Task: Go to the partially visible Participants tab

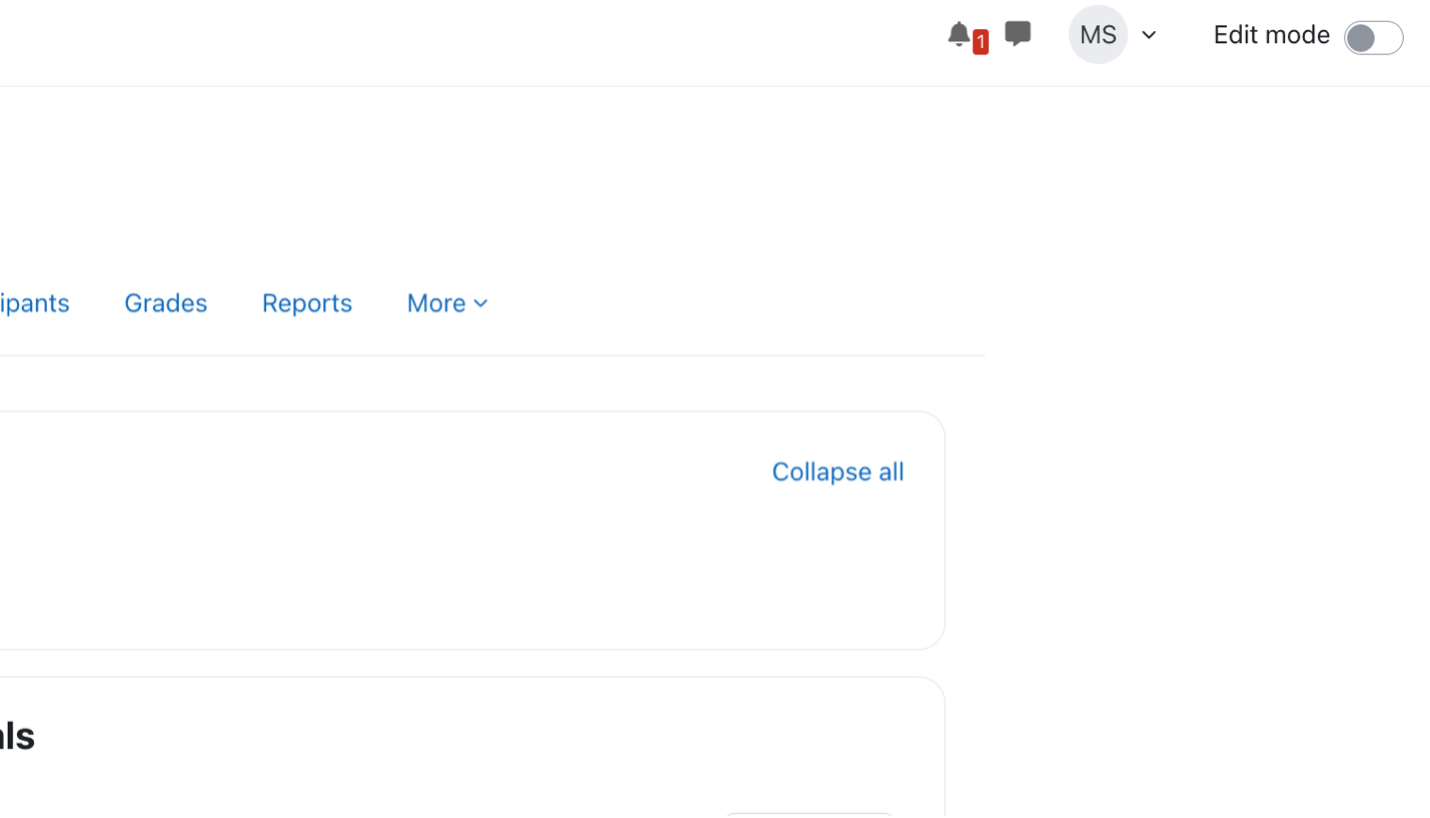Action: 34,303
